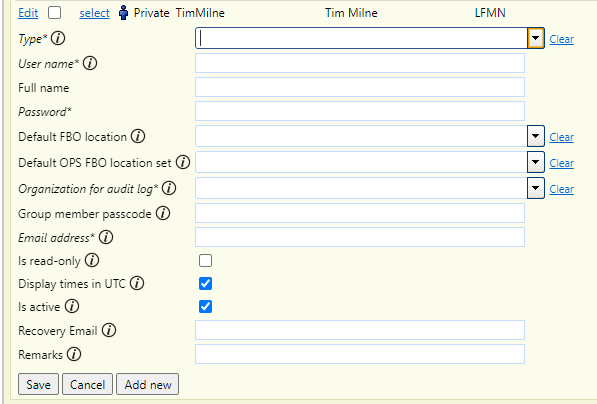The width and height of the screenshot is (597, 404).
Task: Click the info icon next to Type
Action: (58, 38)
